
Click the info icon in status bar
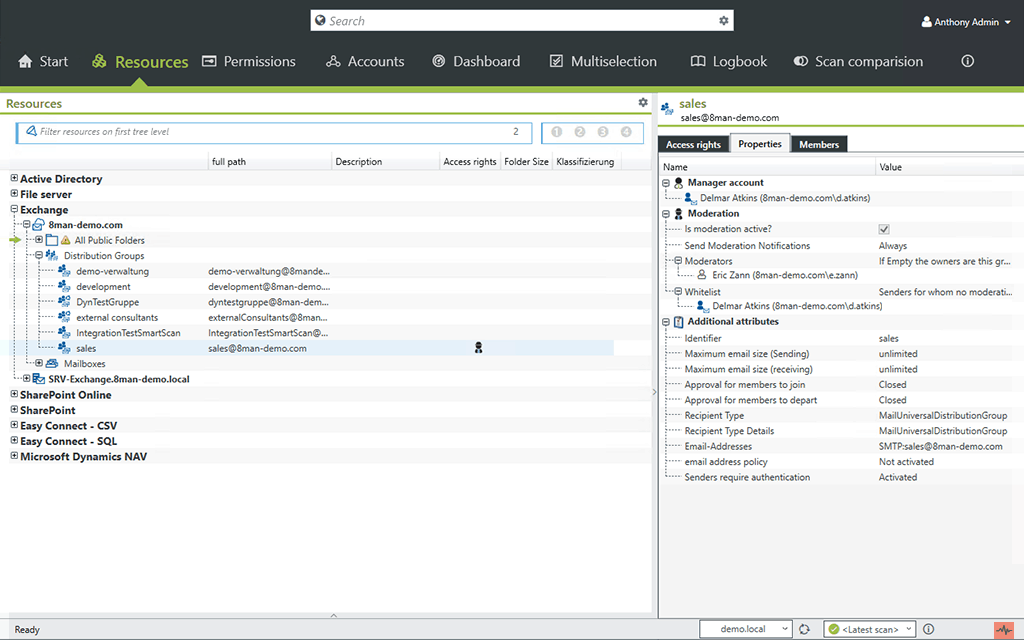pyautogui.click(x=928, y=629)
